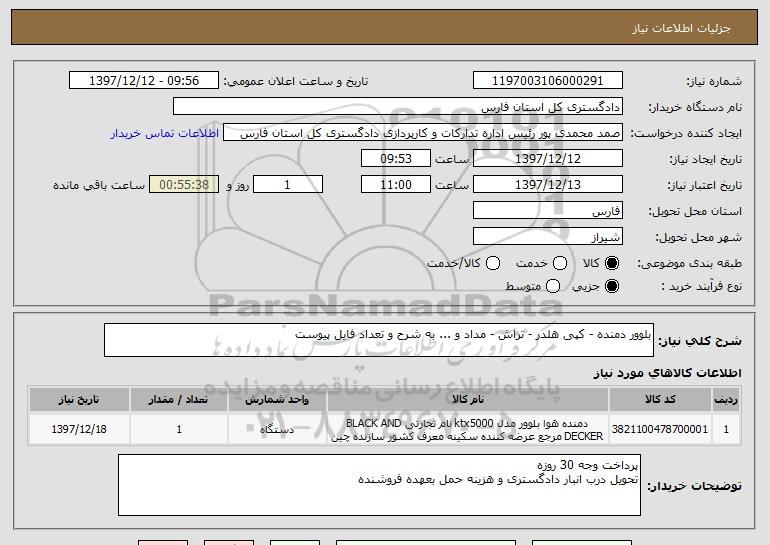Click the تعداد / مقدار column header
Viewport: 770px width, 545px height.
pyautogui.click(x=179, y=399)
